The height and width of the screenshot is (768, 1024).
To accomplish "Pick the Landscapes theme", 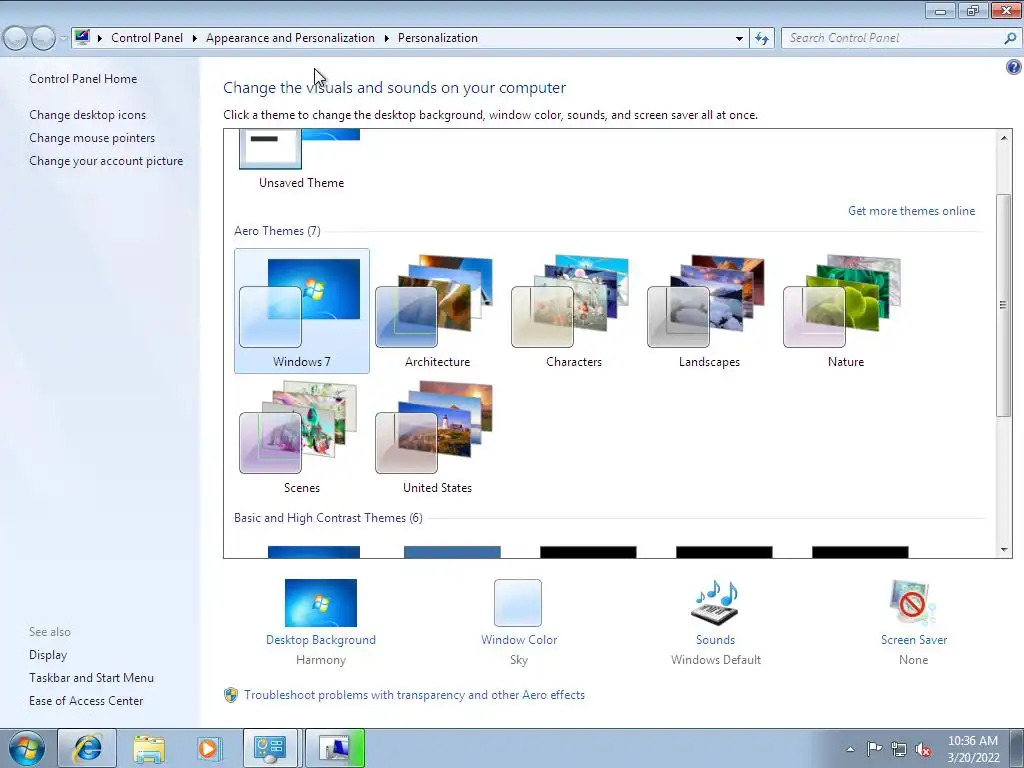I will point(709,311).
